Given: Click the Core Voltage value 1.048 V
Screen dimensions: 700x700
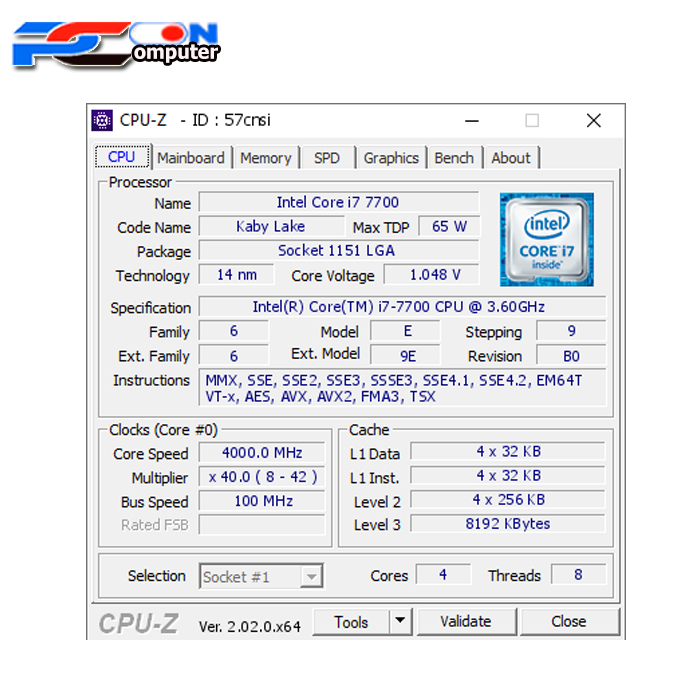Looking at the screenshot, I should tap(432, 275).
